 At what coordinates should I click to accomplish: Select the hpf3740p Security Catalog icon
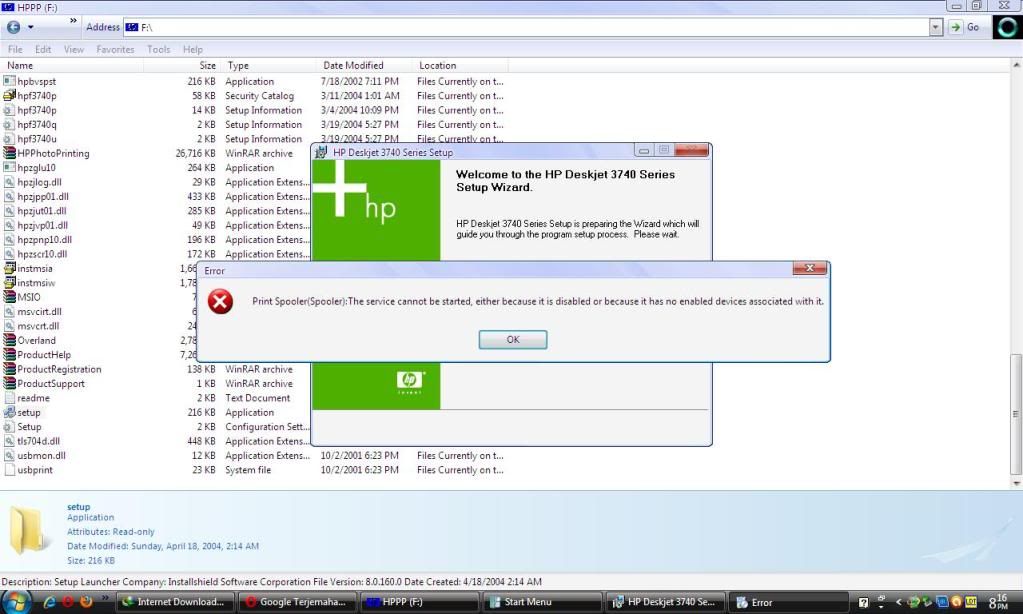point(9,95)
